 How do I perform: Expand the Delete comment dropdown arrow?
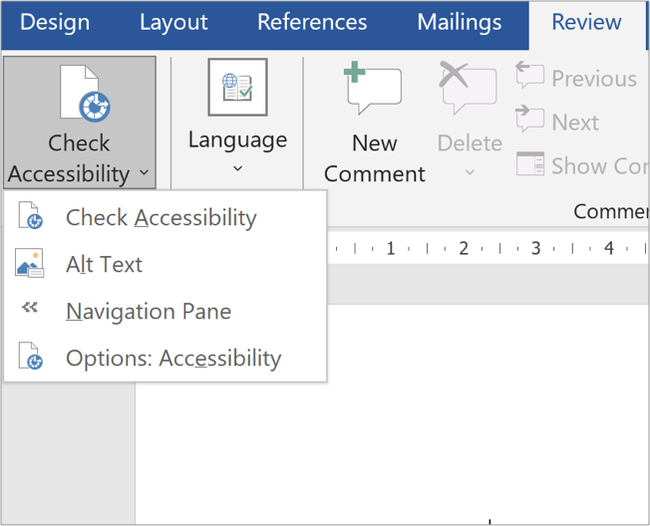(469, 172)
